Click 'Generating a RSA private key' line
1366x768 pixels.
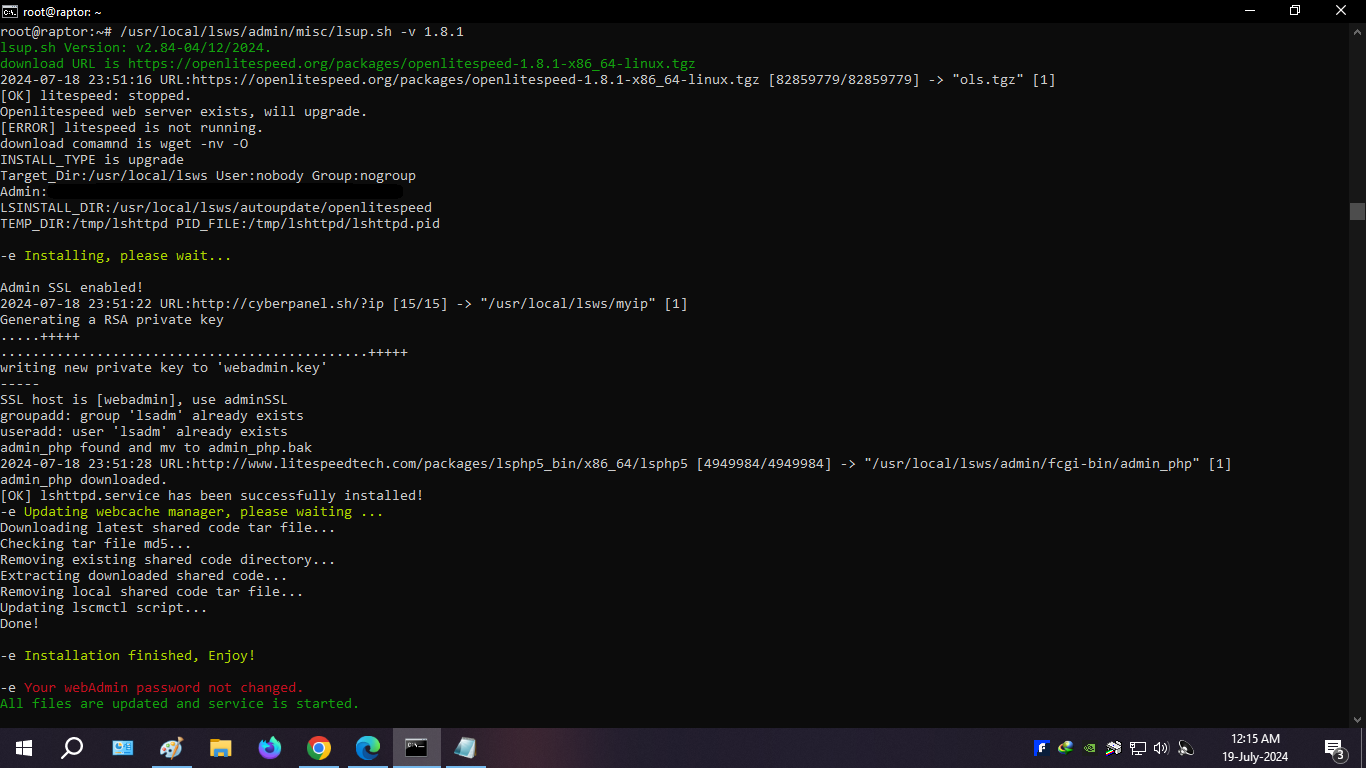pyautogui.click(x=112, y=320)
